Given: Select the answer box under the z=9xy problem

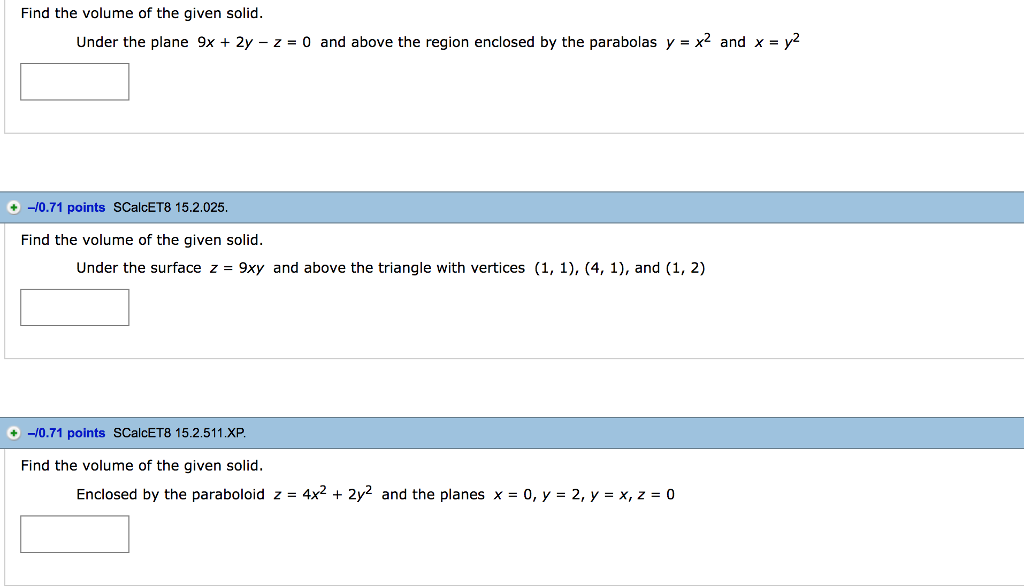Looking at the screenshot, I should coord(74,307).
